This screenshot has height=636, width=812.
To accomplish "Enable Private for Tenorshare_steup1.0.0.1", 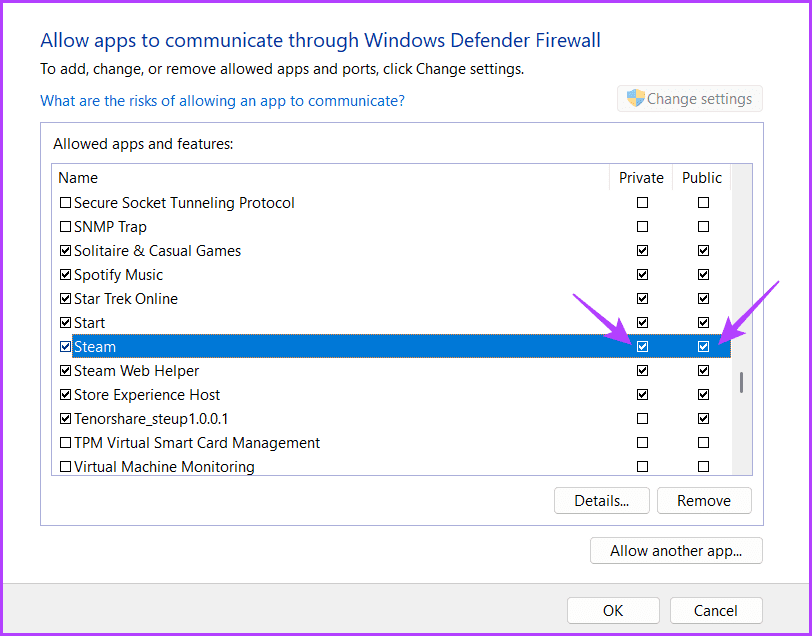I will click(x=642, y=418).
